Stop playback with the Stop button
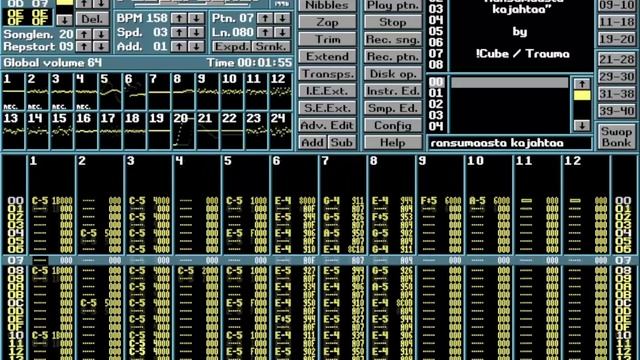The image size is (640, 360). point(393,22)
